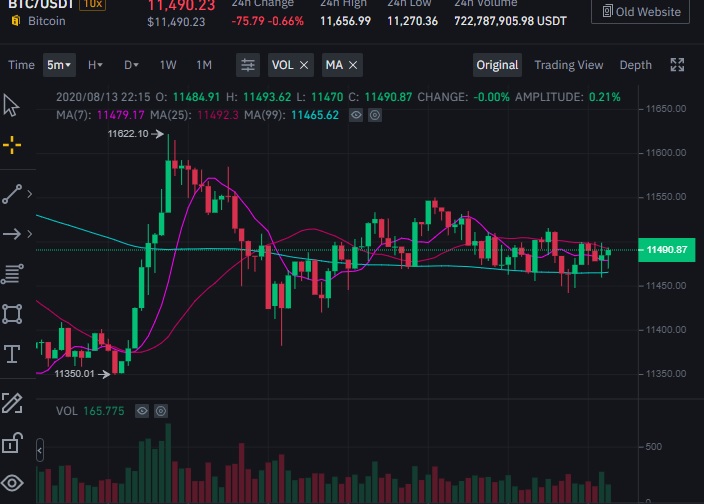Screen dimensions: 704x504
Task: Open the H hourly interval dropdown
Action: point(96,65)
